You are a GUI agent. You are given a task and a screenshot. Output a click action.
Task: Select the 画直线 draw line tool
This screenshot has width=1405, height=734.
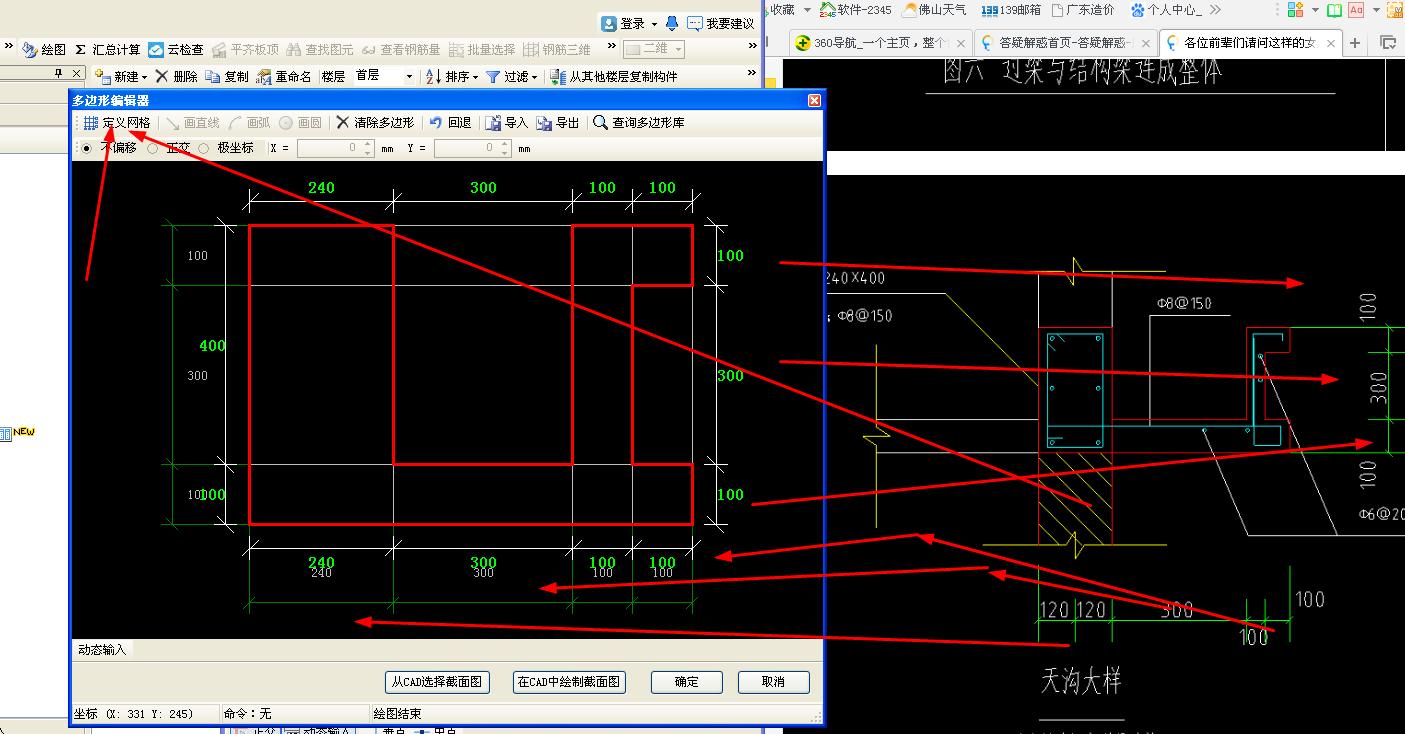tap(193, 122)
